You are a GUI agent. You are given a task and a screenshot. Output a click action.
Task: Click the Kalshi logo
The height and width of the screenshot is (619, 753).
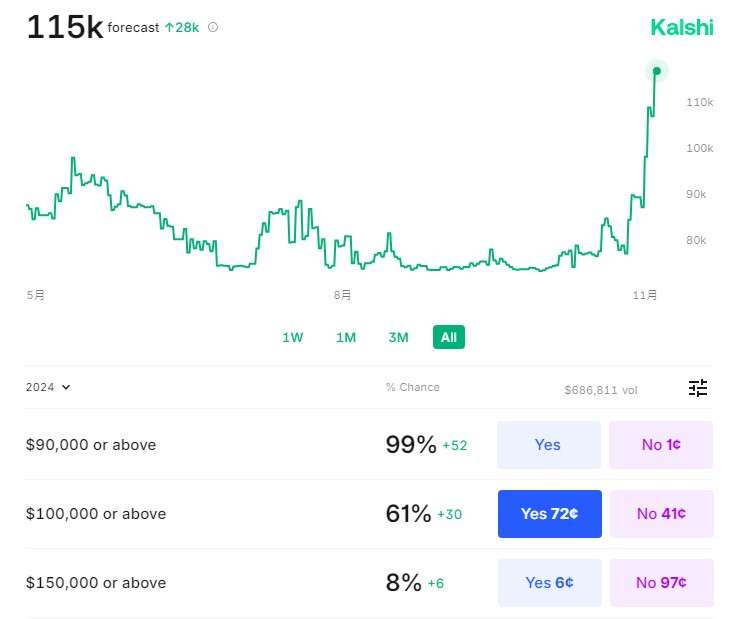point(682,27)
